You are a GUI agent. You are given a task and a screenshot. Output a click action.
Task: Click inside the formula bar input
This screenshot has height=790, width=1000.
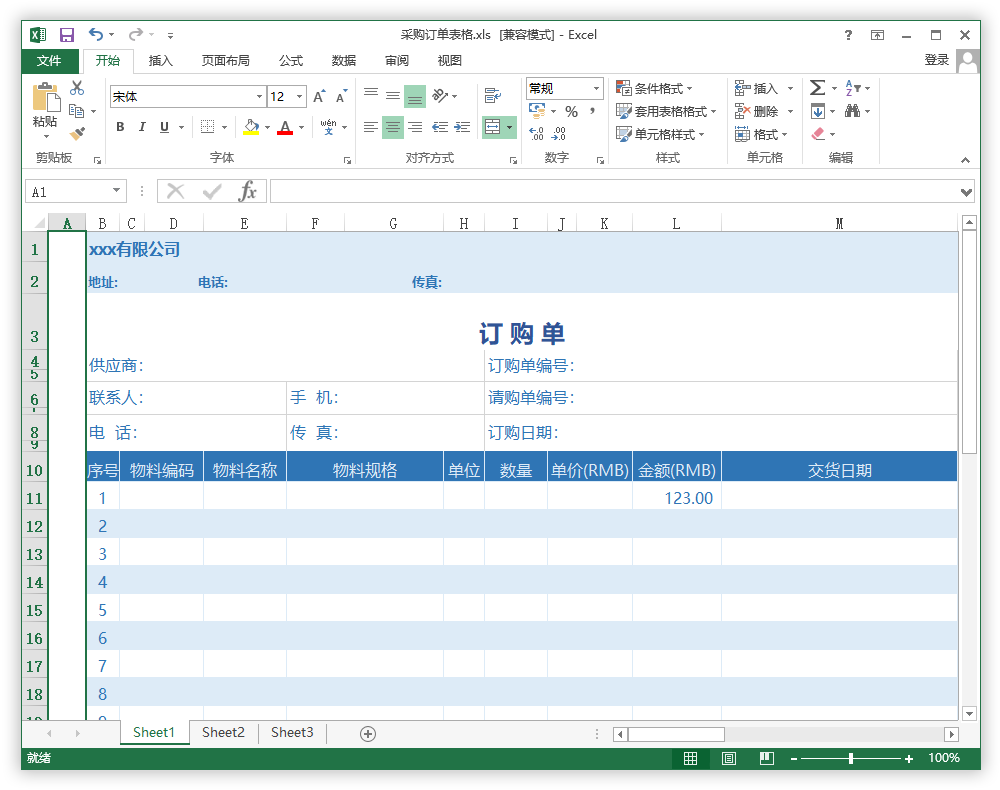click(615, 191)
